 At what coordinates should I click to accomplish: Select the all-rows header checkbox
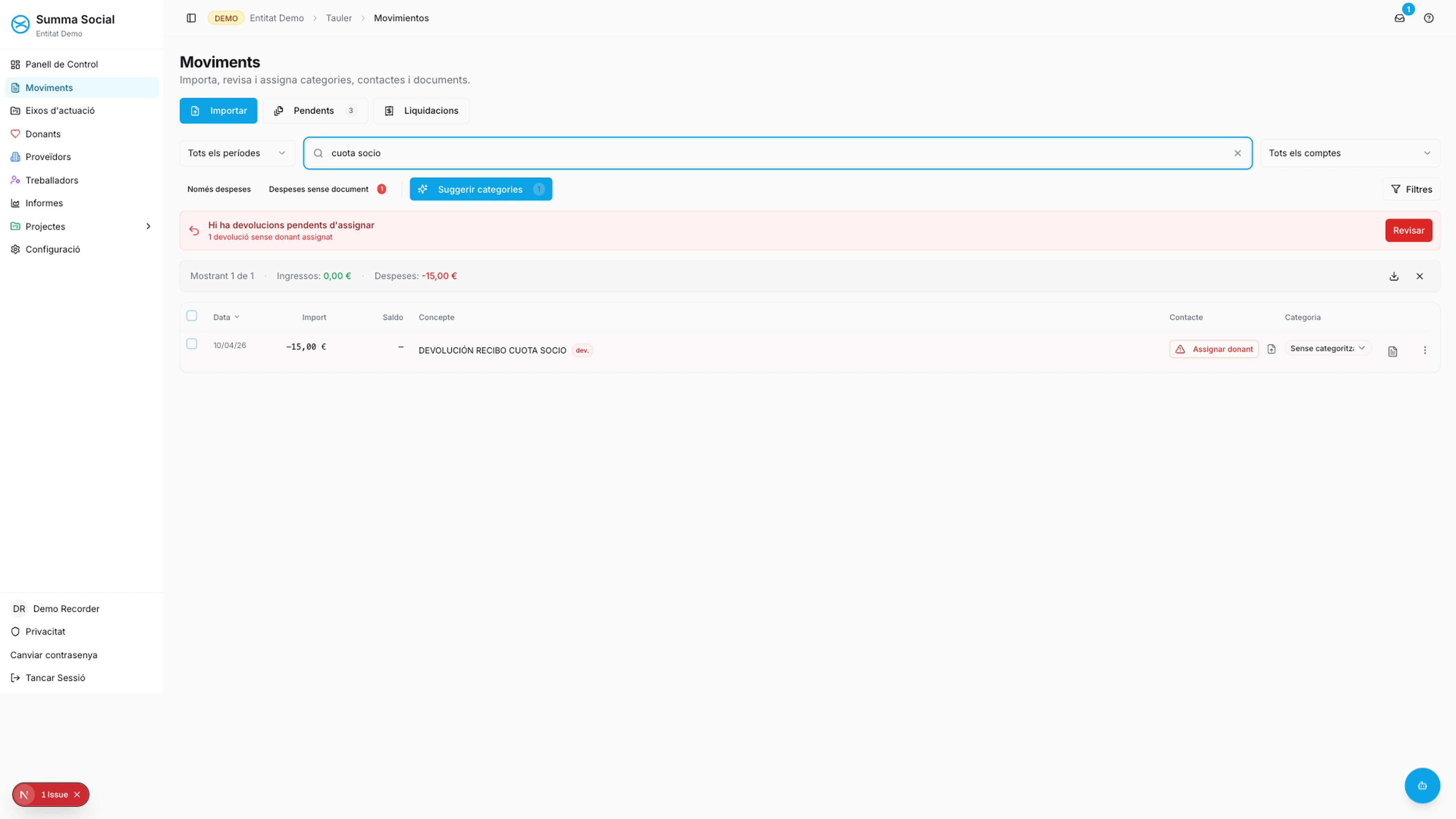point(191,316)
